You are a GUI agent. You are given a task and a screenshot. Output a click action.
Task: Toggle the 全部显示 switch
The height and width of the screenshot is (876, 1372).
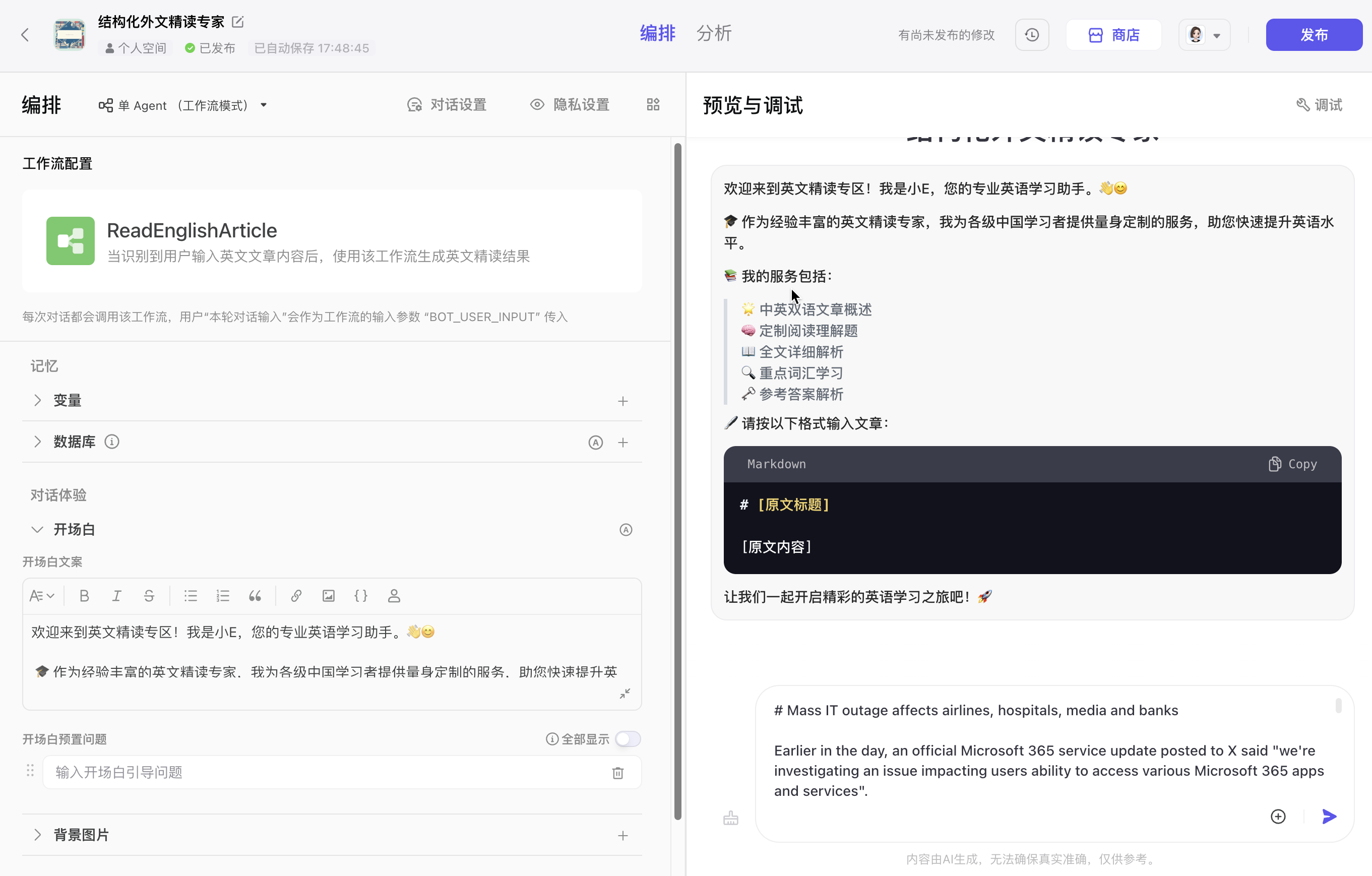tap(628, 739)
